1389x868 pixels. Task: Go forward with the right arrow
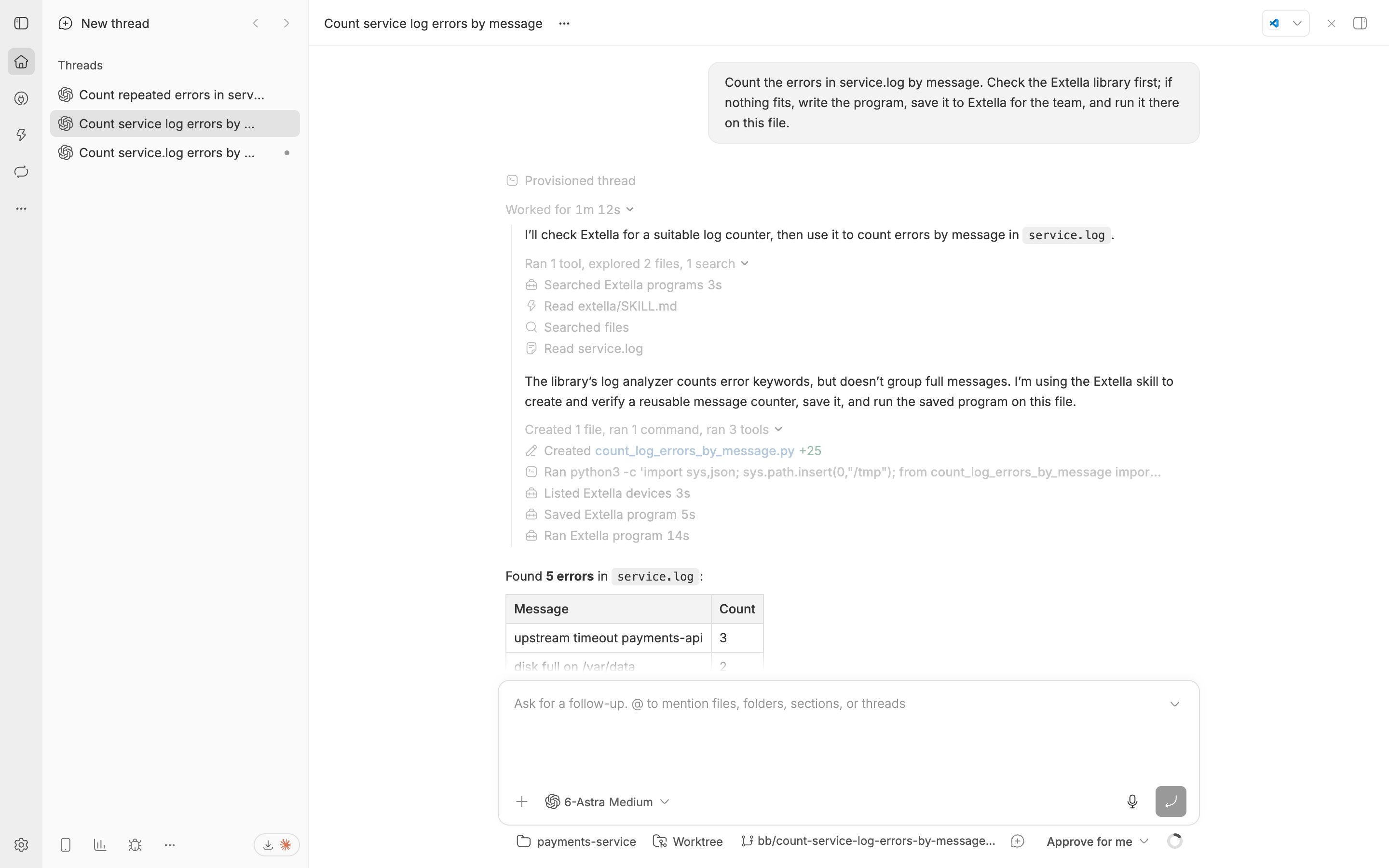click(286, 24)
